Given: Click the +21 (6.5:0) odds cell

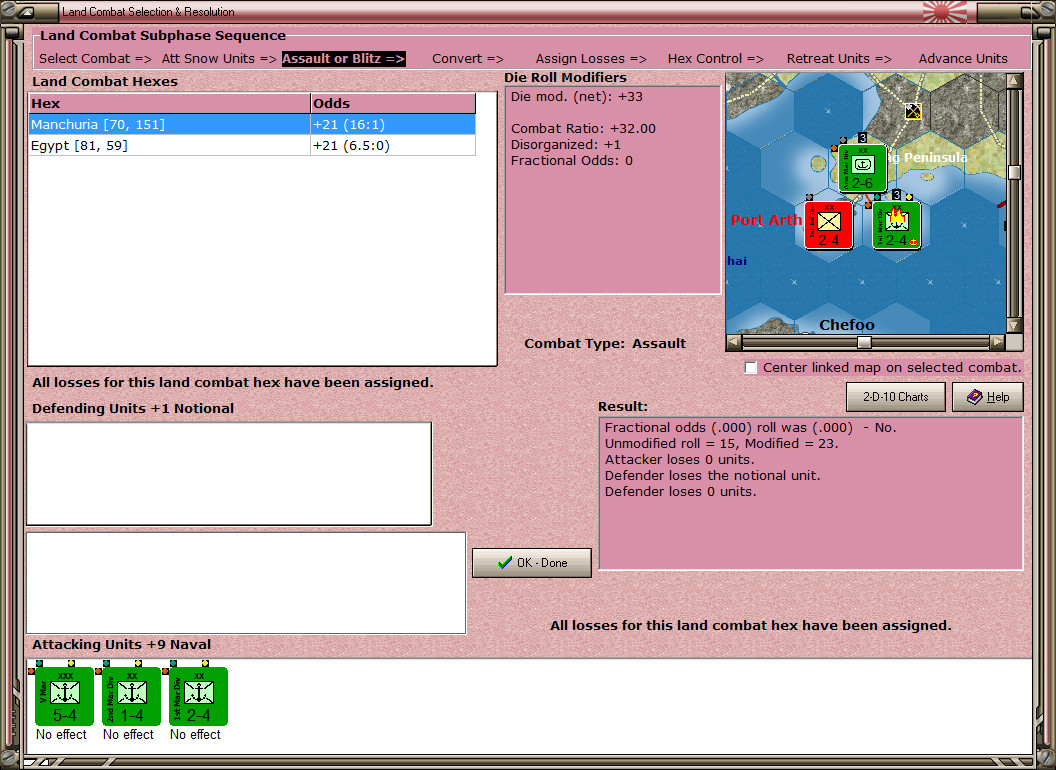Looking at the screenshot, I should click(x=393, y=146).
